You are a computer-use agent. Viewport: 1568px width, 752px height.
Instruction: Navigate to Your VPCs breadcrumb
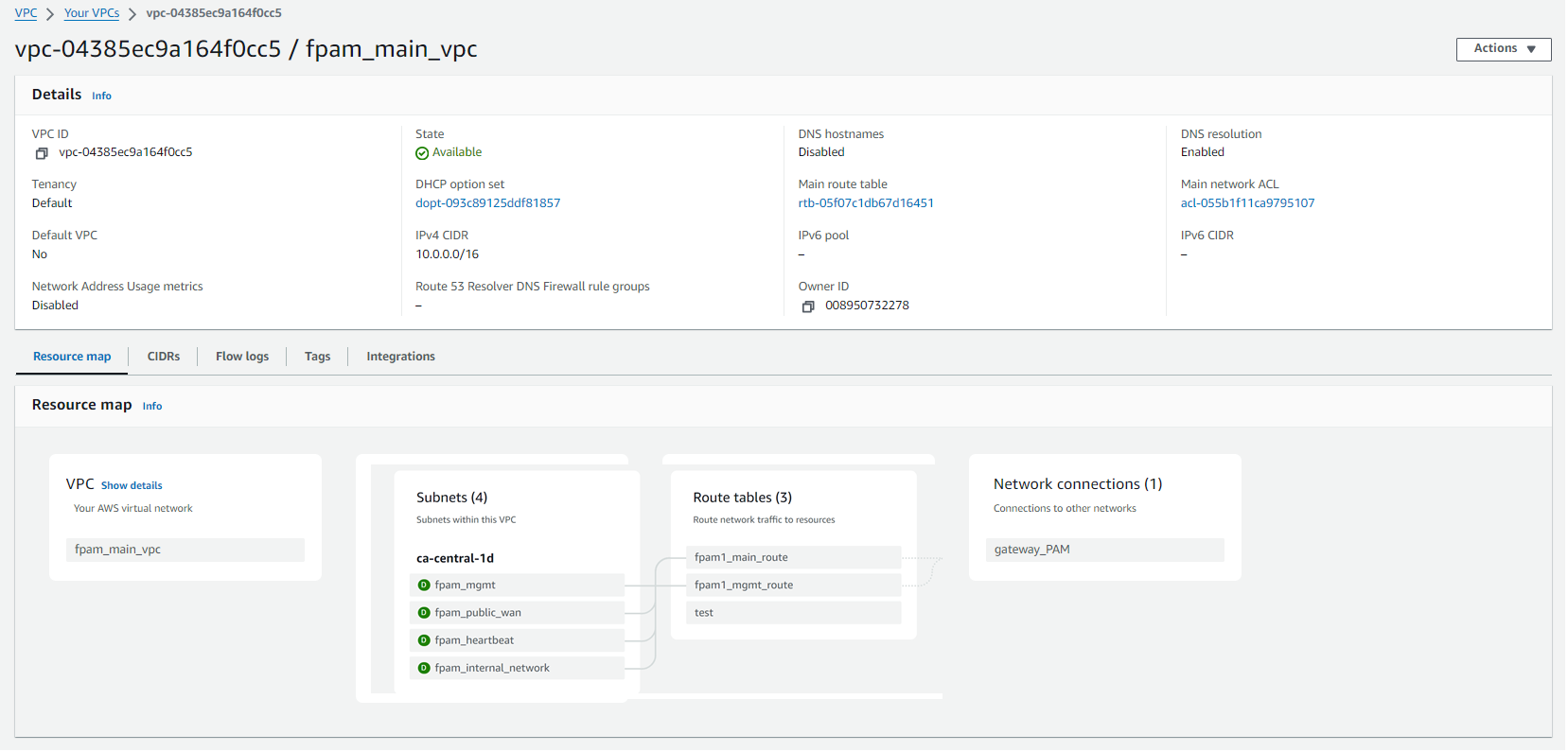(x=92, y=13)
